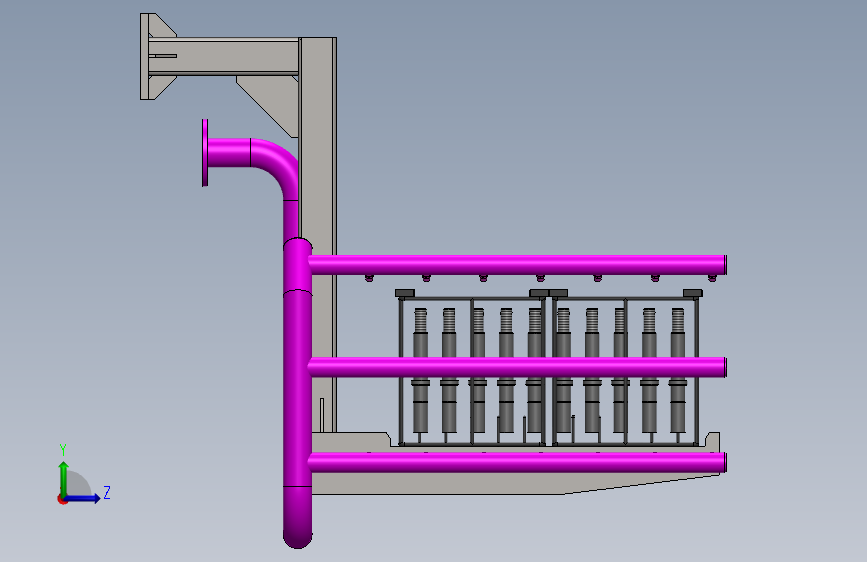Select the rounded bottom cap of vertical pipe
This screenshot has width=867, height=562.
coord(297,518)
